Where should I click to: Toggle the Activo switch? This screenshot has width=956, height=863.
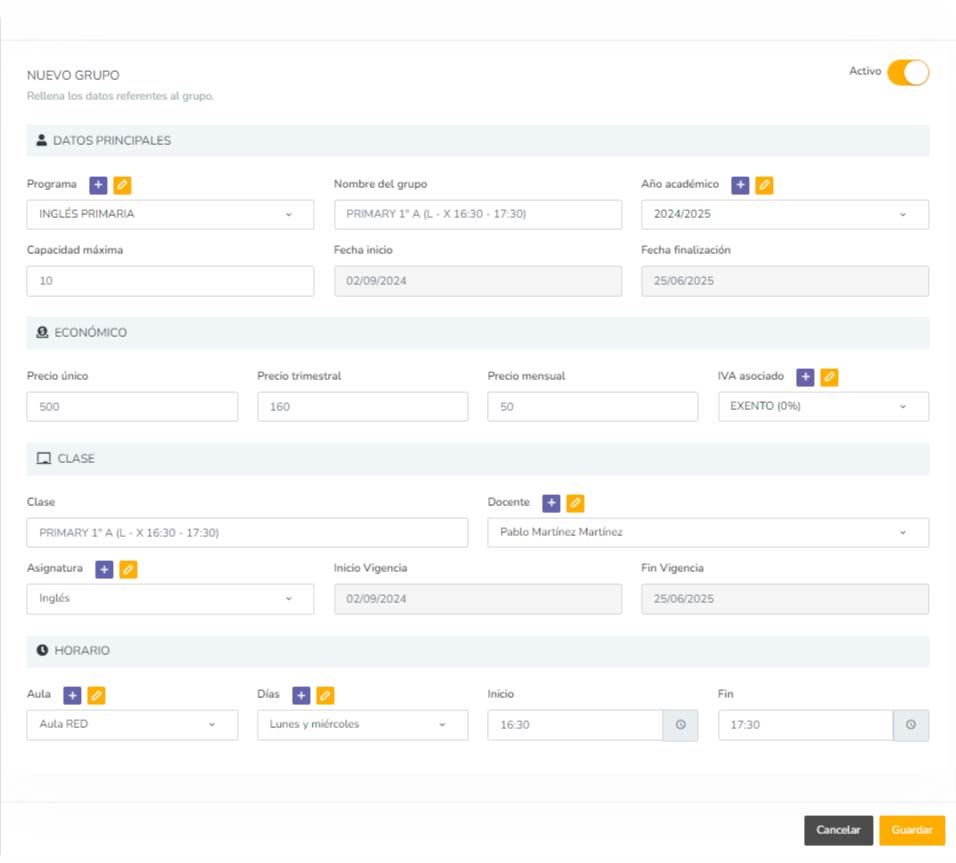(908, 73)
